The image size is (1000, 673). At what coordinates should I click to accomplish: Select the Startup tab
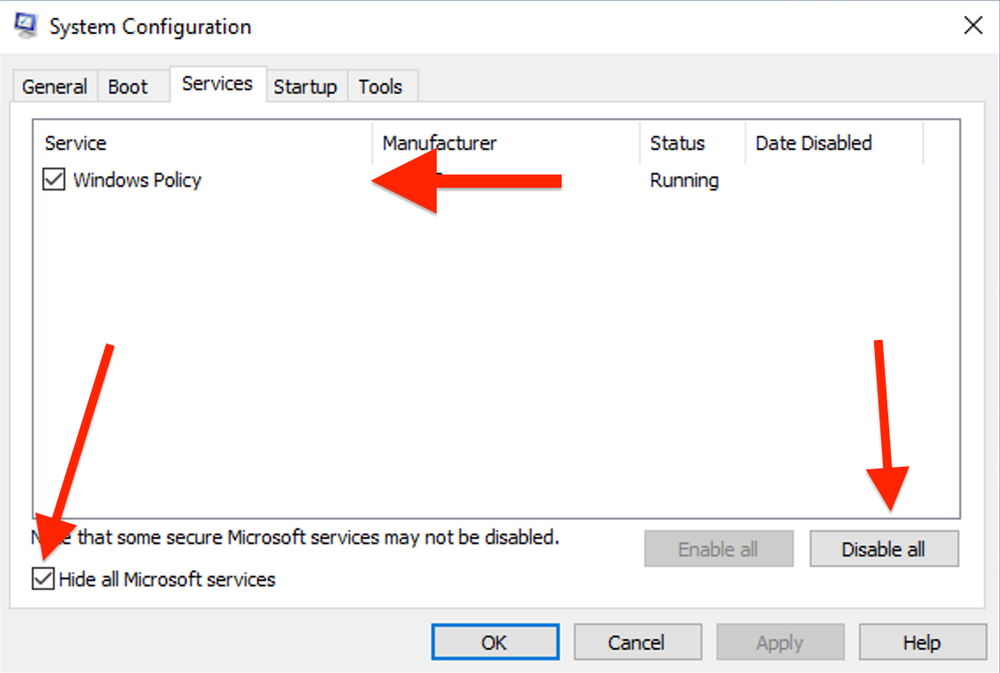pyautogui.click(x=306, y=86)
